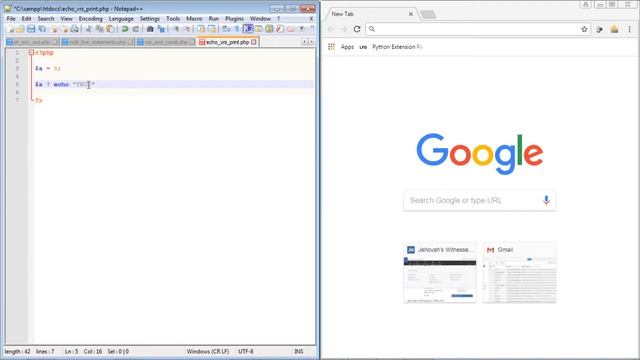Click the Copy icon in Notepad++ toolbar

click(x=99, y=29)
